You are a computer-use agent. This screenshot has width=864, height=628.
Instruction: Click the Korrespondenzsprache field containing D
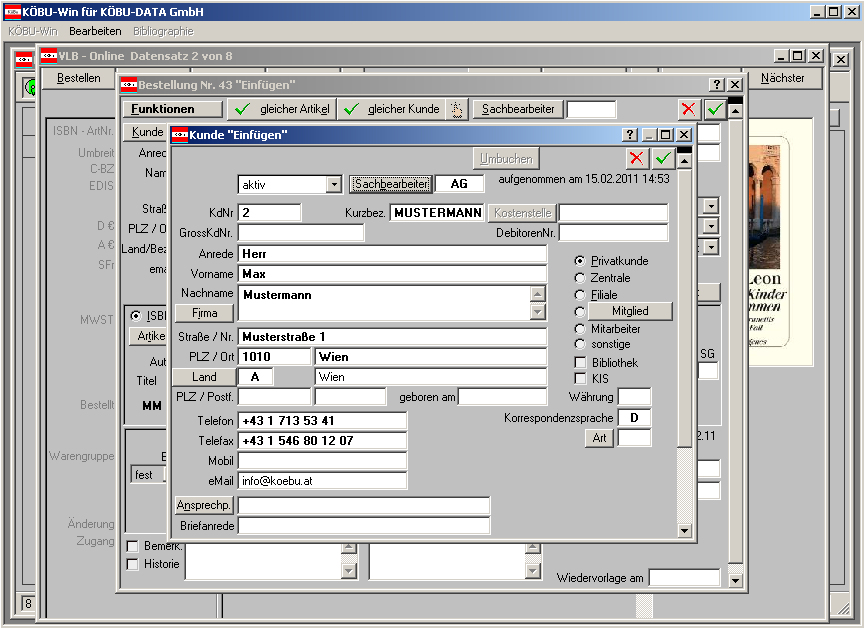click(634, 418)
